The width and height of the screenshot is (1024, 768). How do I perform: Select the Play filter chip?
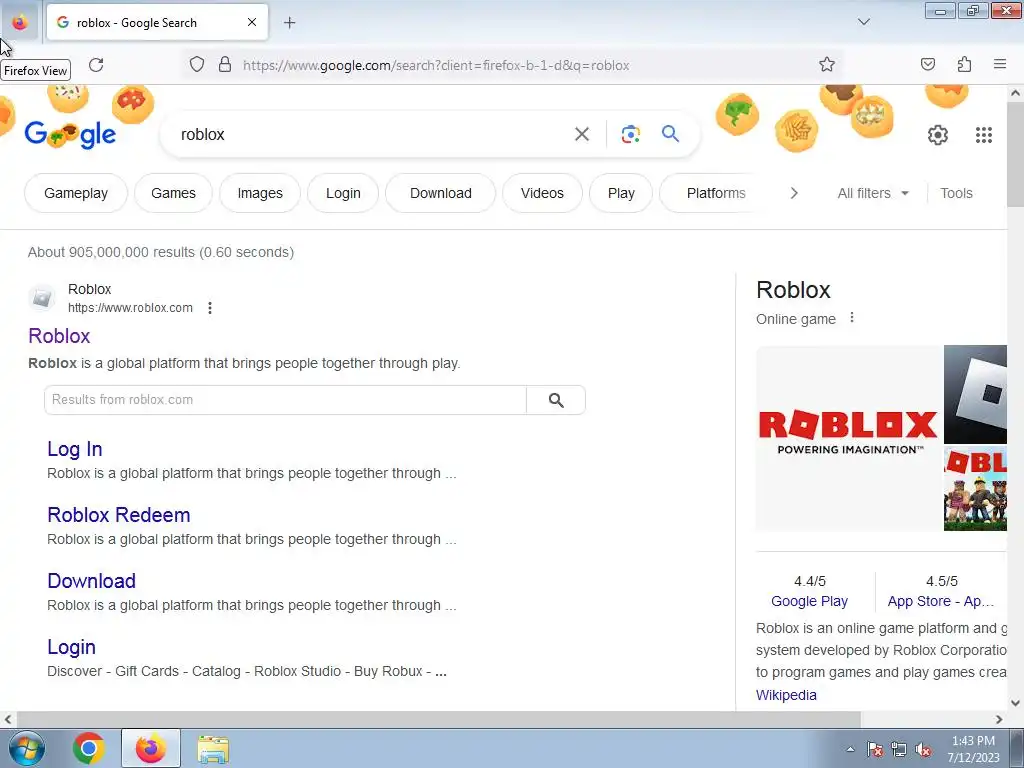coord(620,193)
